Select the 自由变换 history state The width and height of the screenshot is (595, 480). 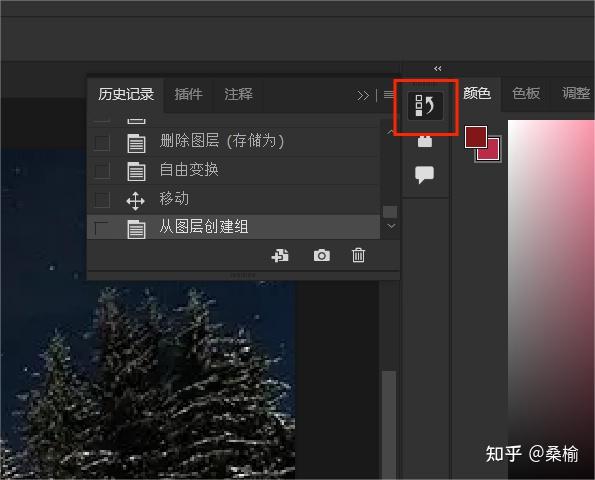point(234,171)
